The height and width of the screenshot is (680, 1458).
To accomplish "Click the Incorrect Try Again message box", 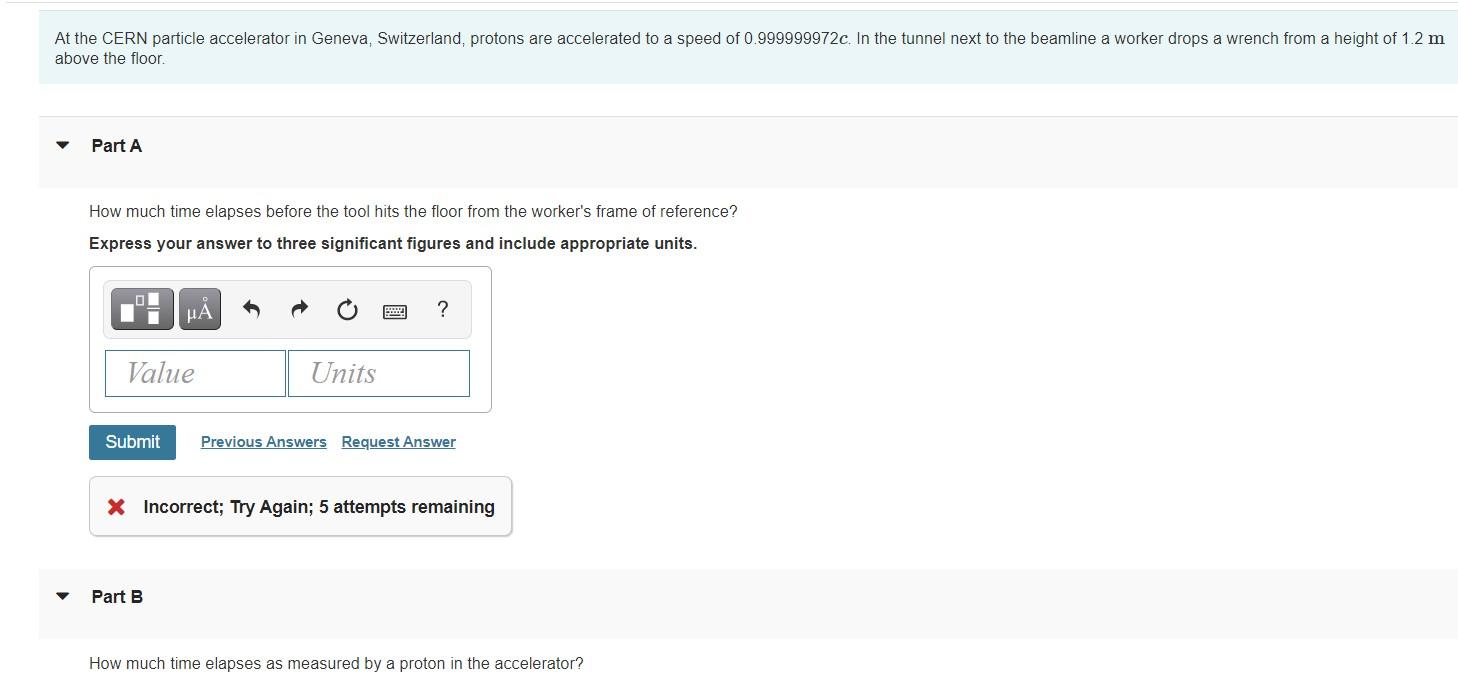I will tap(300, 506).
